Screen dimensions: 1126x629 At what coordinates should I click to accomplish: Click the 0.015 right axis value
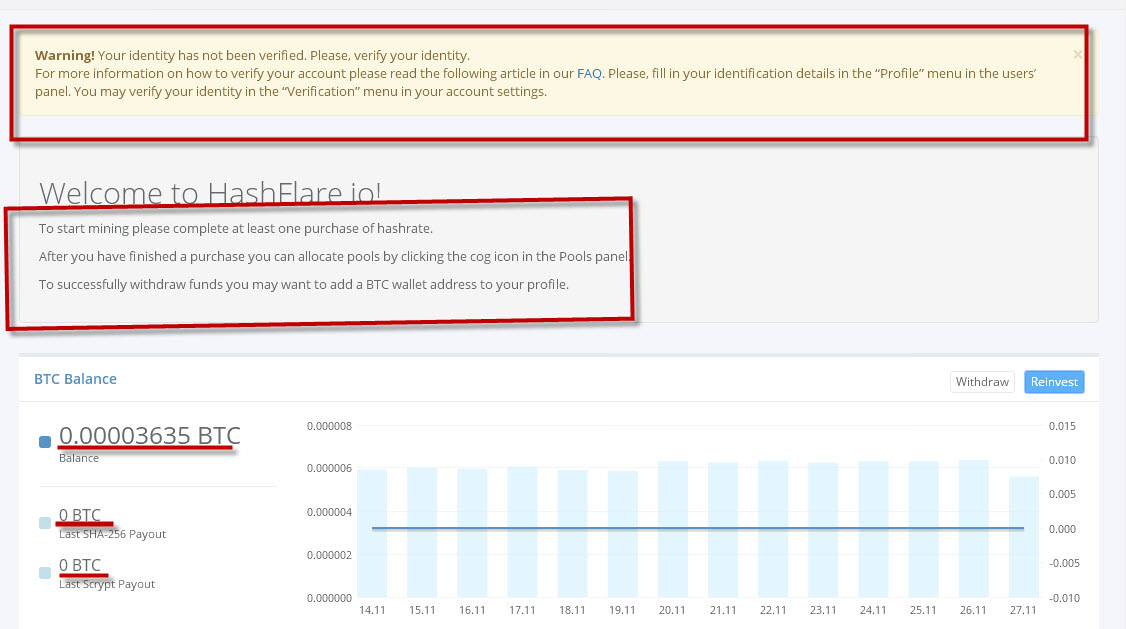(x=1062, y=426)
